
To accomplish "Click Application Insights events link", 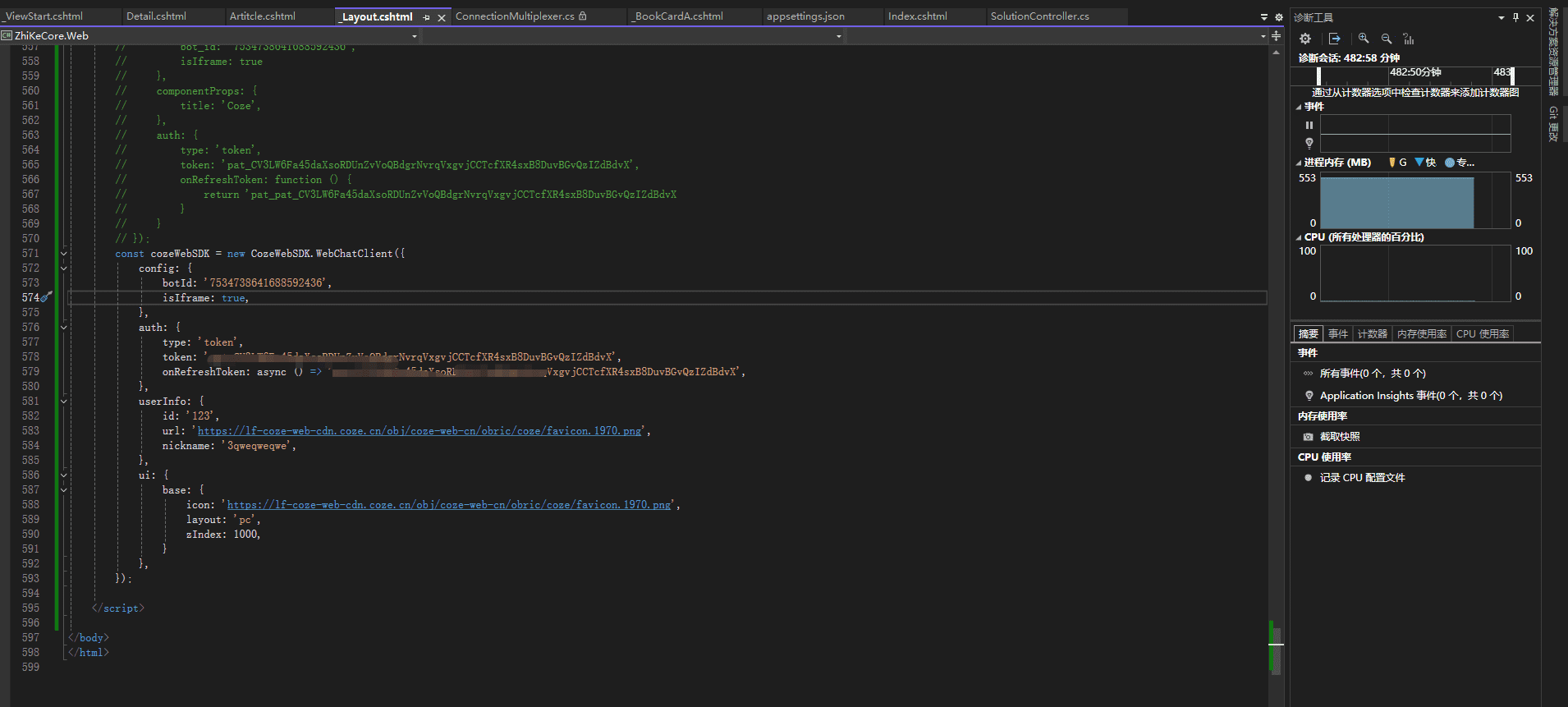I will pos(1410,396).
